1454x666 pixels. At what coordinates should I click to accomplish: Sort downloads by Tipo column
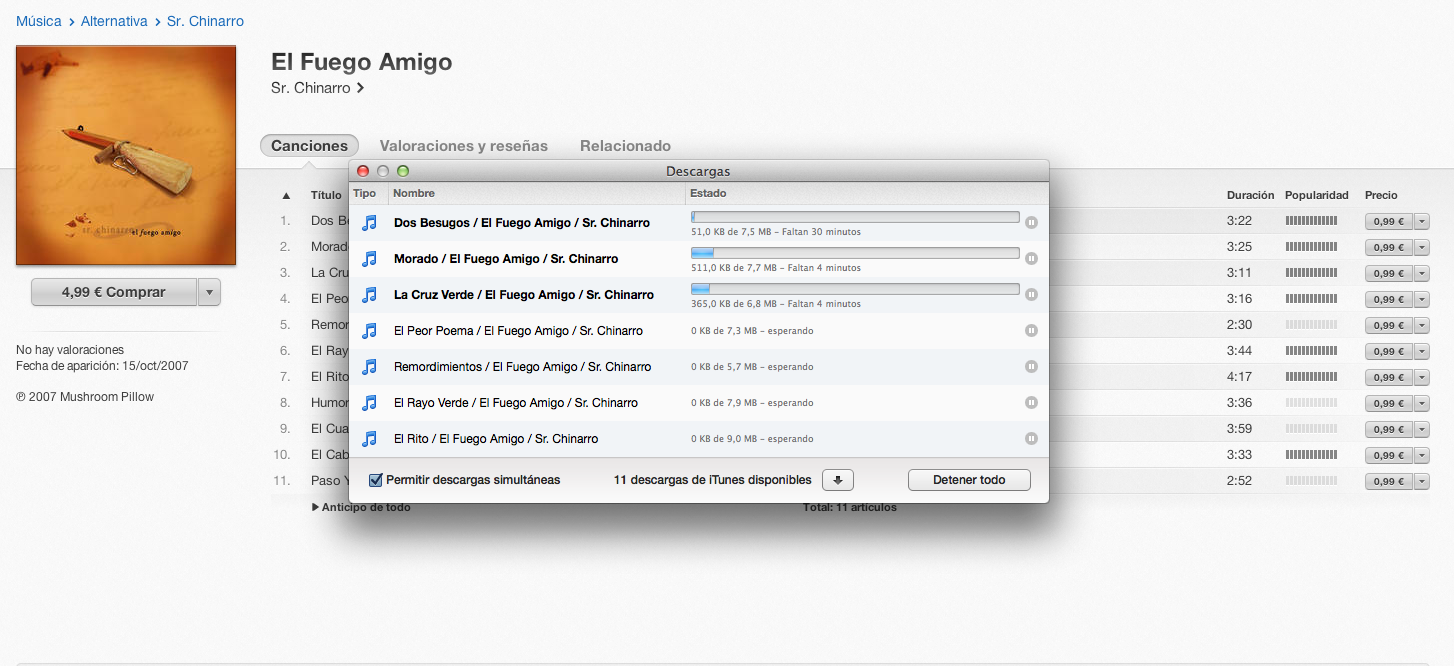pyautogui.click(x=368, y=193)
